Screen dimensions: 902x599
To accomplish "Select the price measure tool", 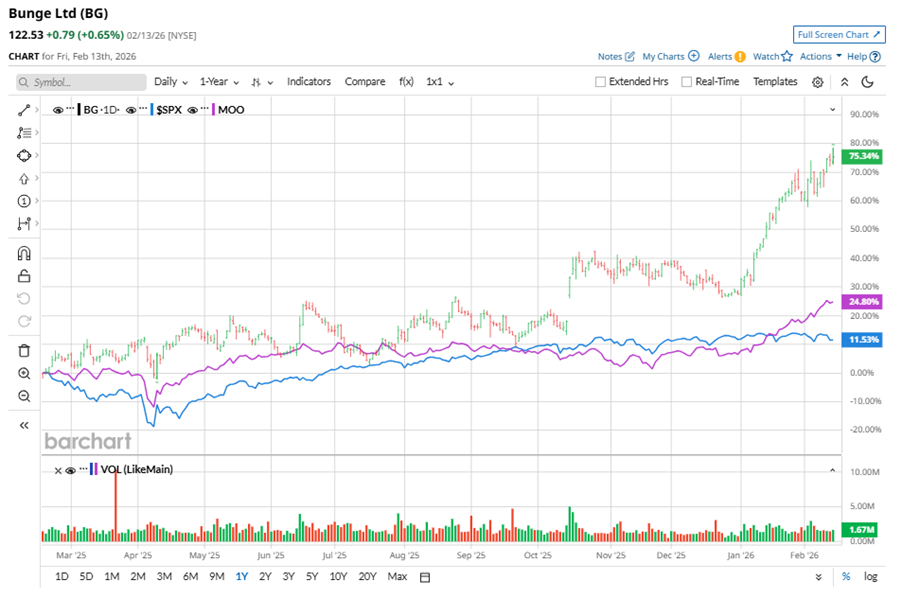I will pyautogui.click(x=24, y=223).
